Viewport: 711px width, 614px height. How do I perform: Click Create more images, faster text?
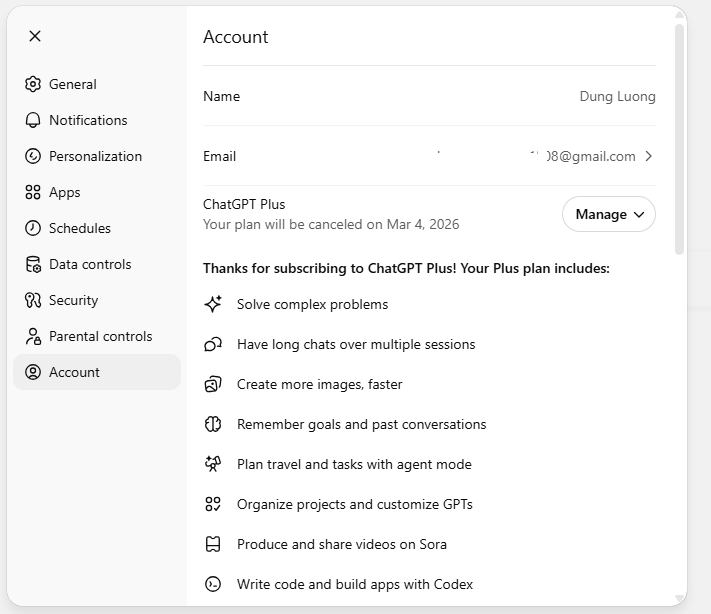(320, 385)
